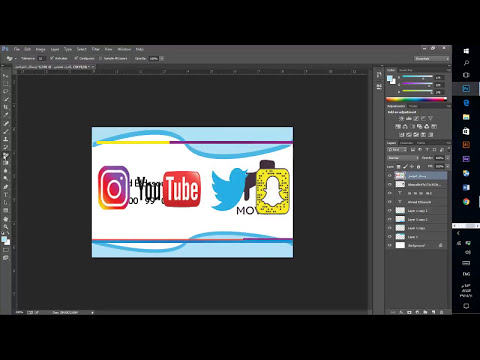480x360 pixels.
Task: Select the Brush tool
Action: point(6,131)
